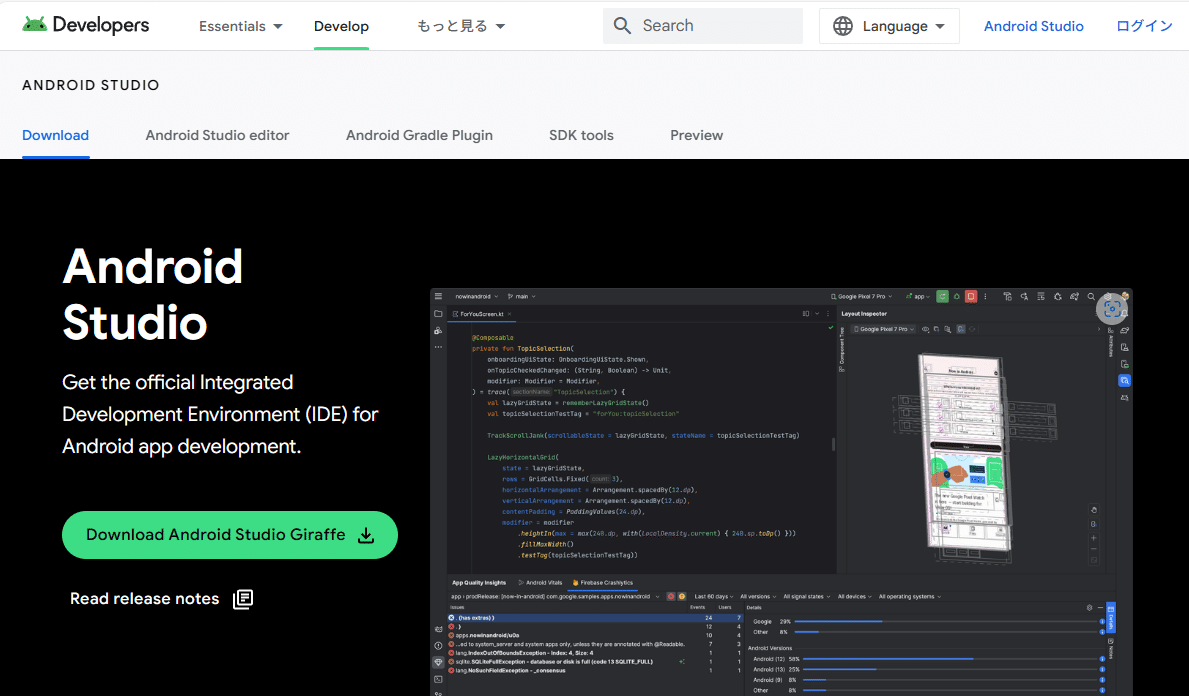The width and height of the screenshot is (1189, 696).
Task: Switch to the Android Studio editor tab
Action: (x=218, y=135)
